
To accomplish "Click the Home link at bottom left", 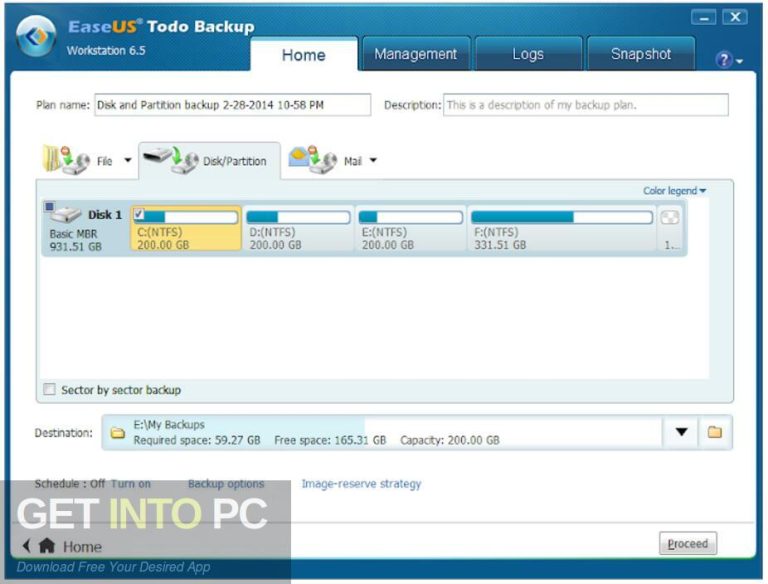I will coord(82,546).
